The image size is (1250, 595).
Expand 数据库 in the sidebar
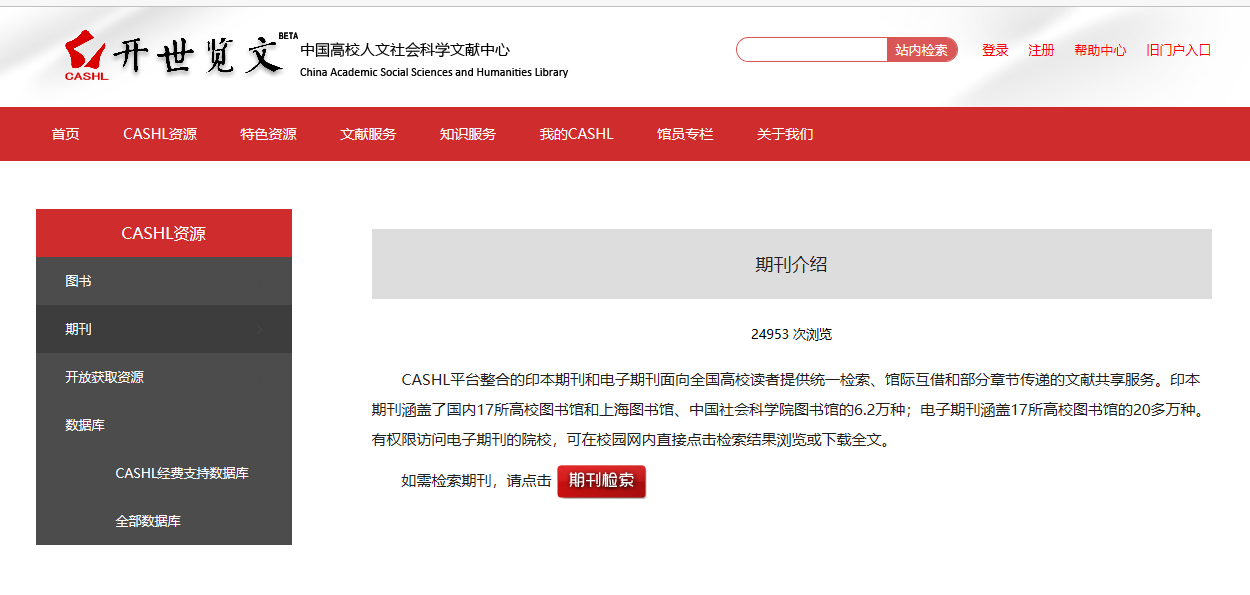[85, 425]
